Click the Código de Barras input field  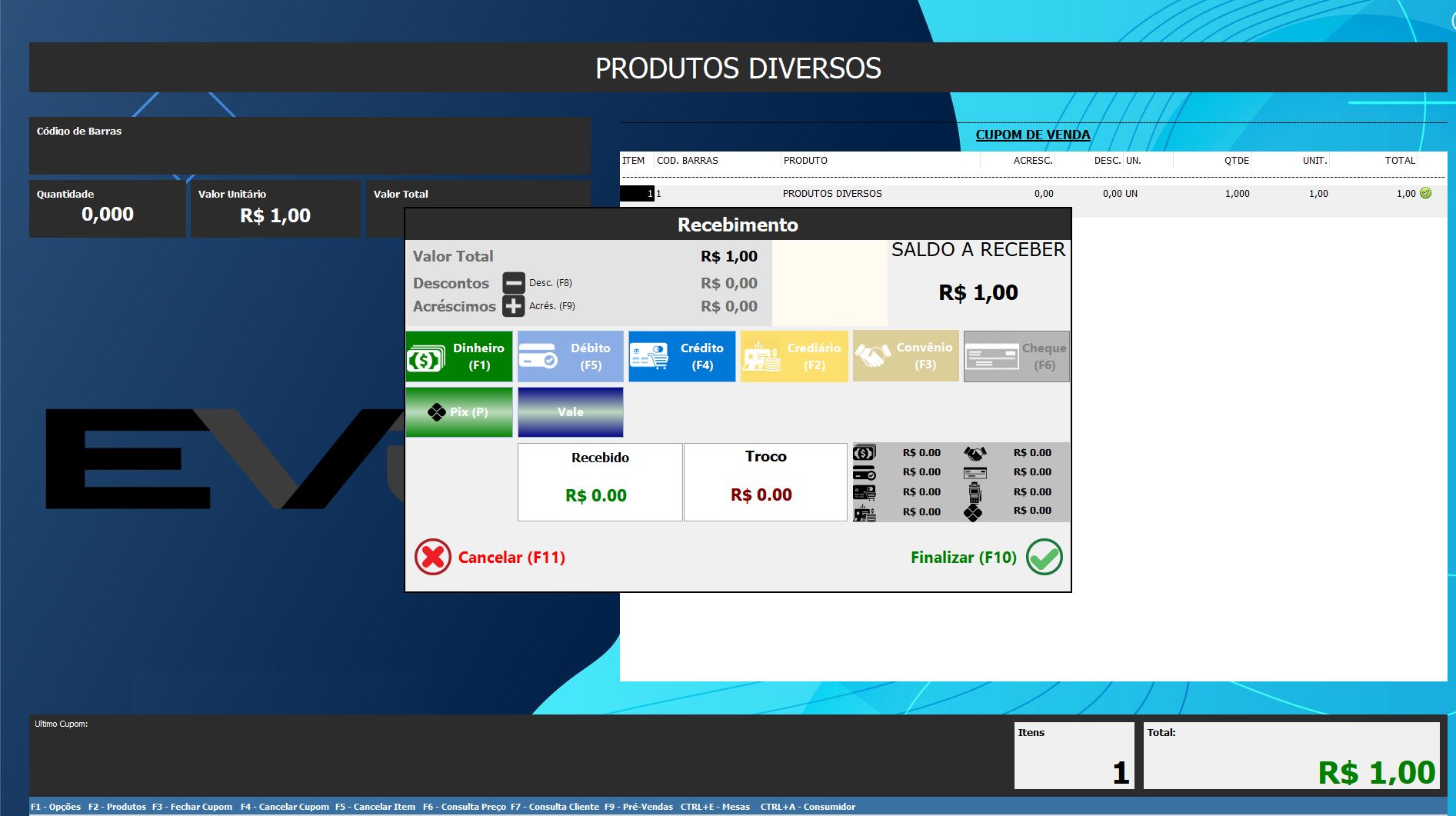click(x=309, y=154)
